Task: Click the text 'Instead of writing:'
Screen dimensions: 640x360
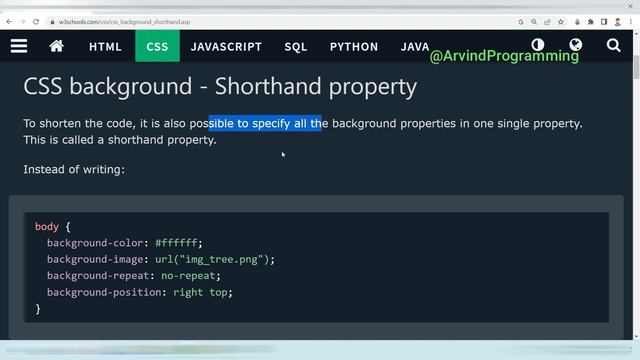Action: tap(74, 169)
